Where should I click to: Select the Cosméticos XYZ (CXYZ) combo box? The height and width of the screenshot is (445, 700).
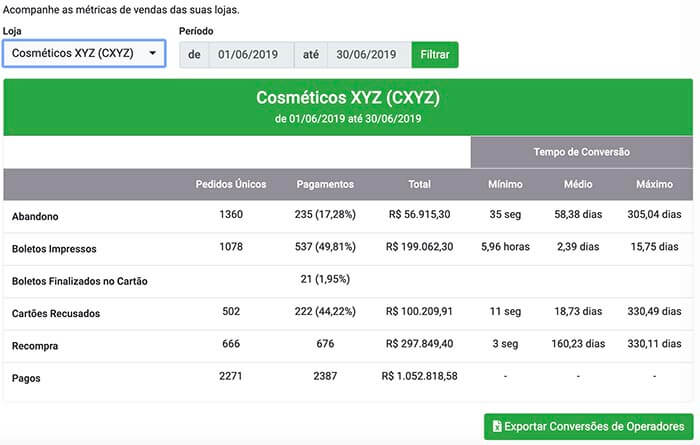tap(84, 53)
